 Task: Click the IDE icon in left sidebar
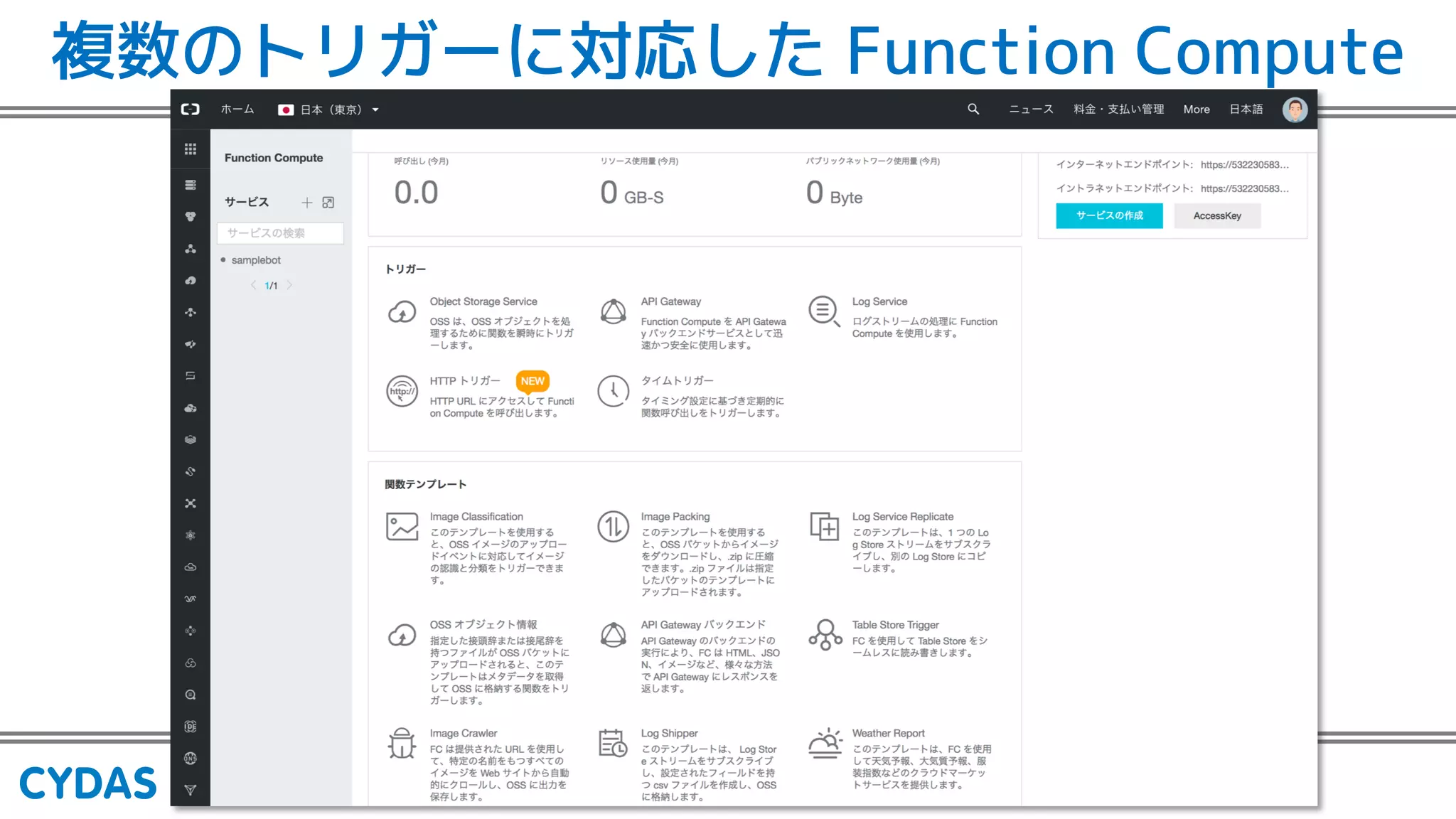coord(190,726)
